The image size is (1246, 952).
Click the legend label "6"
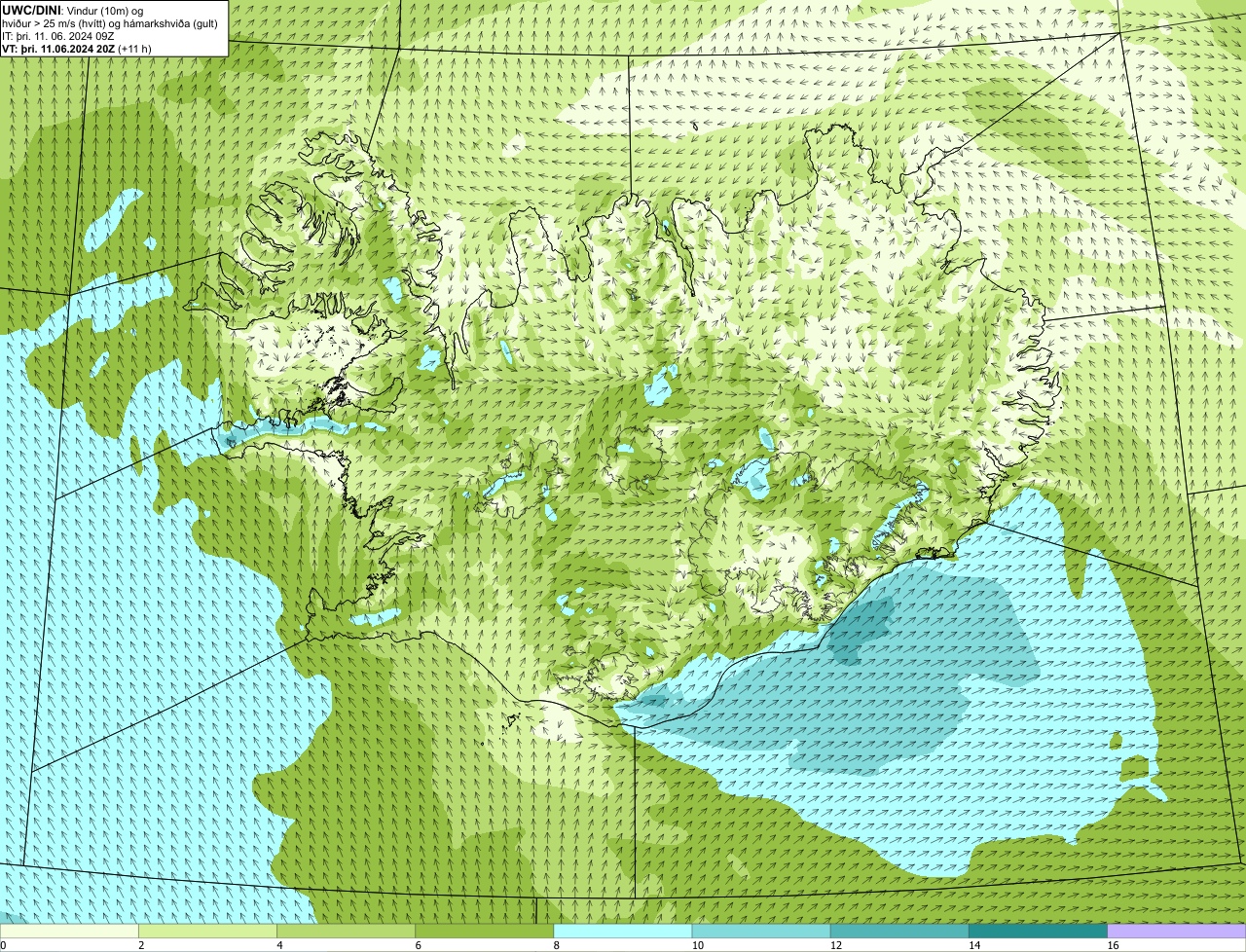tap(418, 945)
